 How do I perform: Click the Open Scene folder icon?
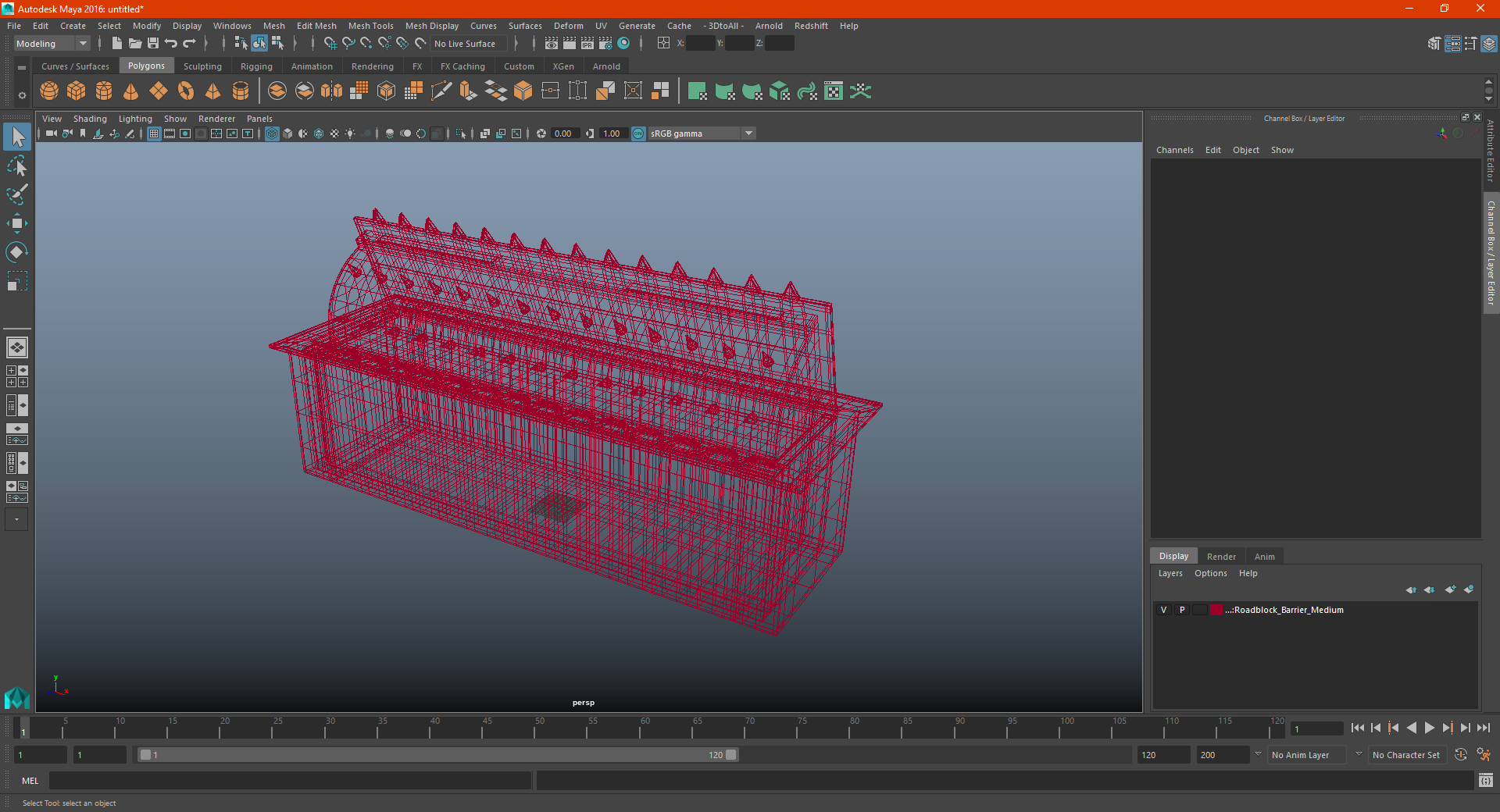tap(135, 44)
